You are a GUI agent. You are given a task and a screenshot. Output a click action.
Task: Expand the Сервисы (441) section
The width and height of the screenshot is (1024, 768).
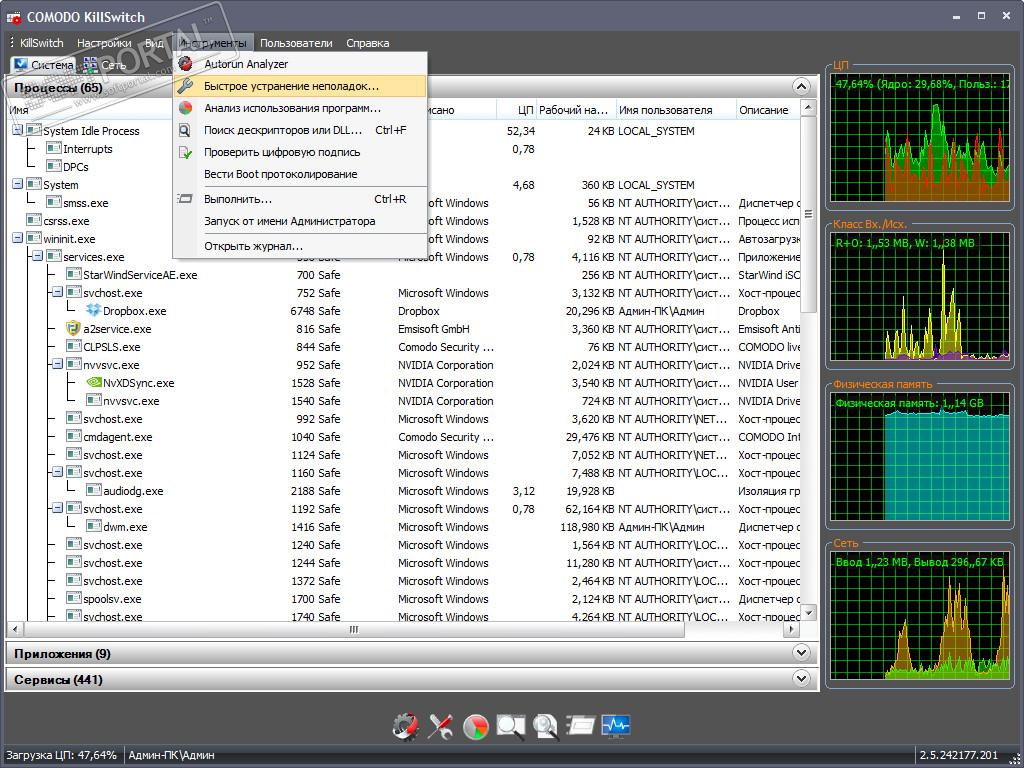pos(800,679)
